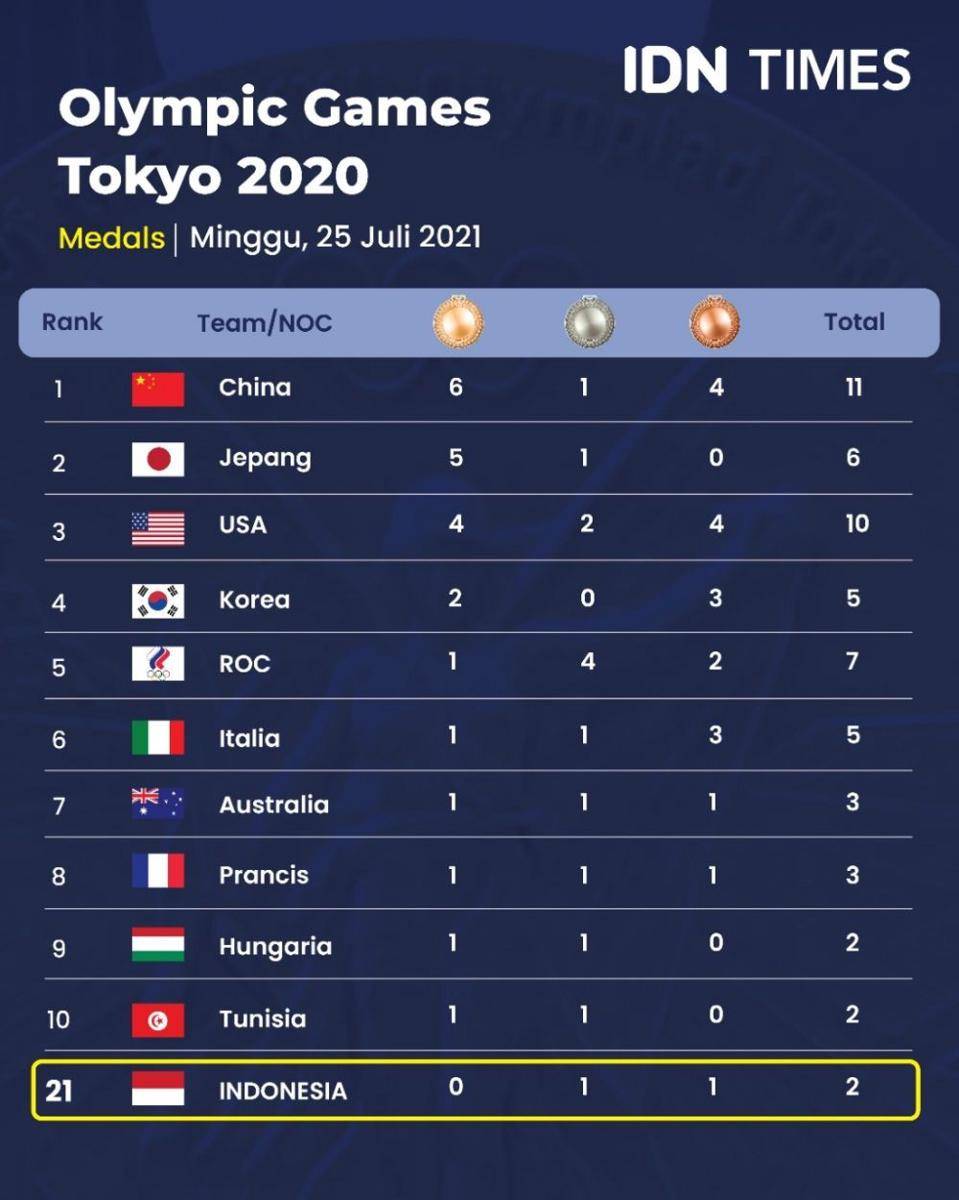Viewport: 959px width, 1200px height.
Task: Click the USA flag icon
Action: point(158,528)
